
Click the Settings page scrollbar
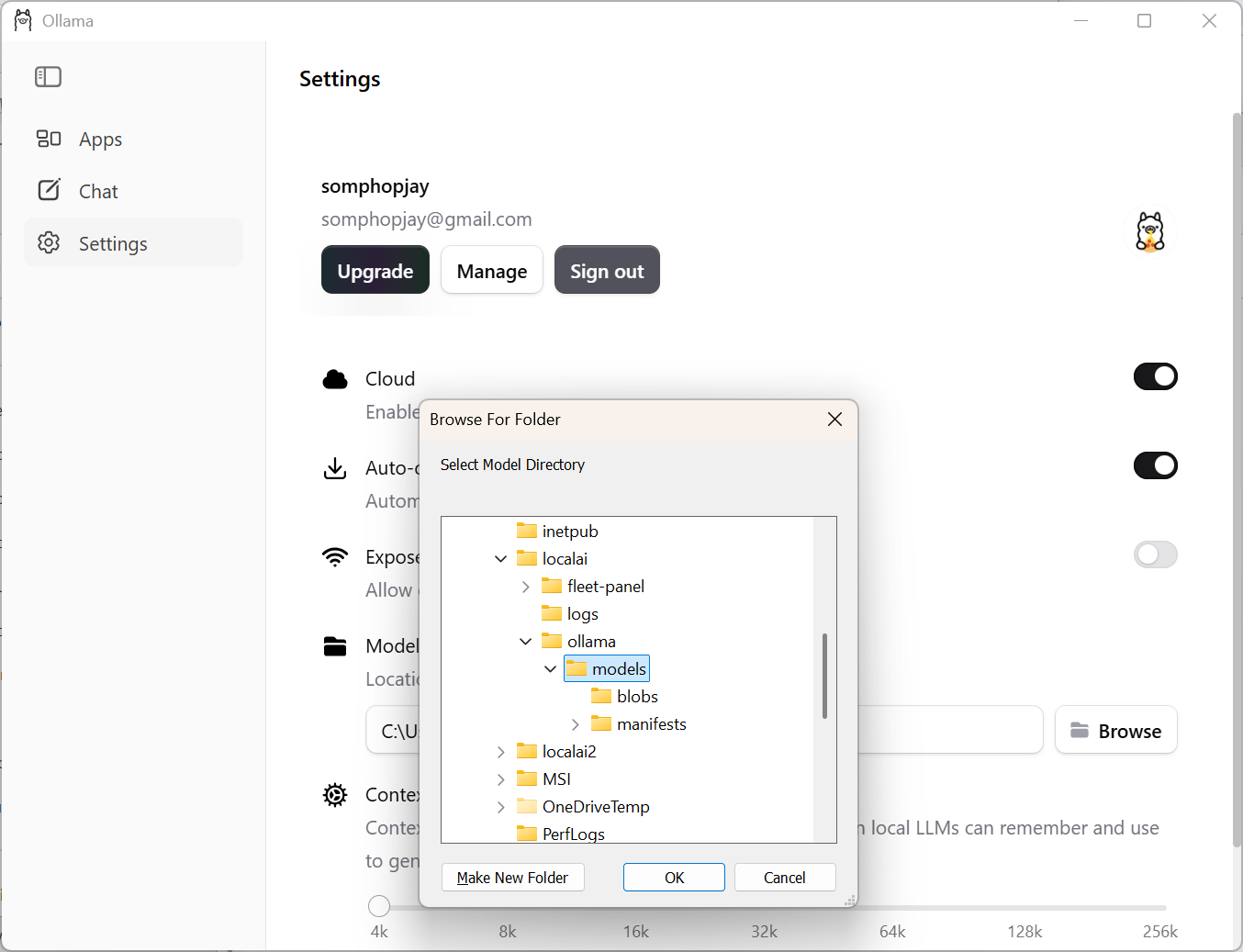click(x=1237, y=480)
